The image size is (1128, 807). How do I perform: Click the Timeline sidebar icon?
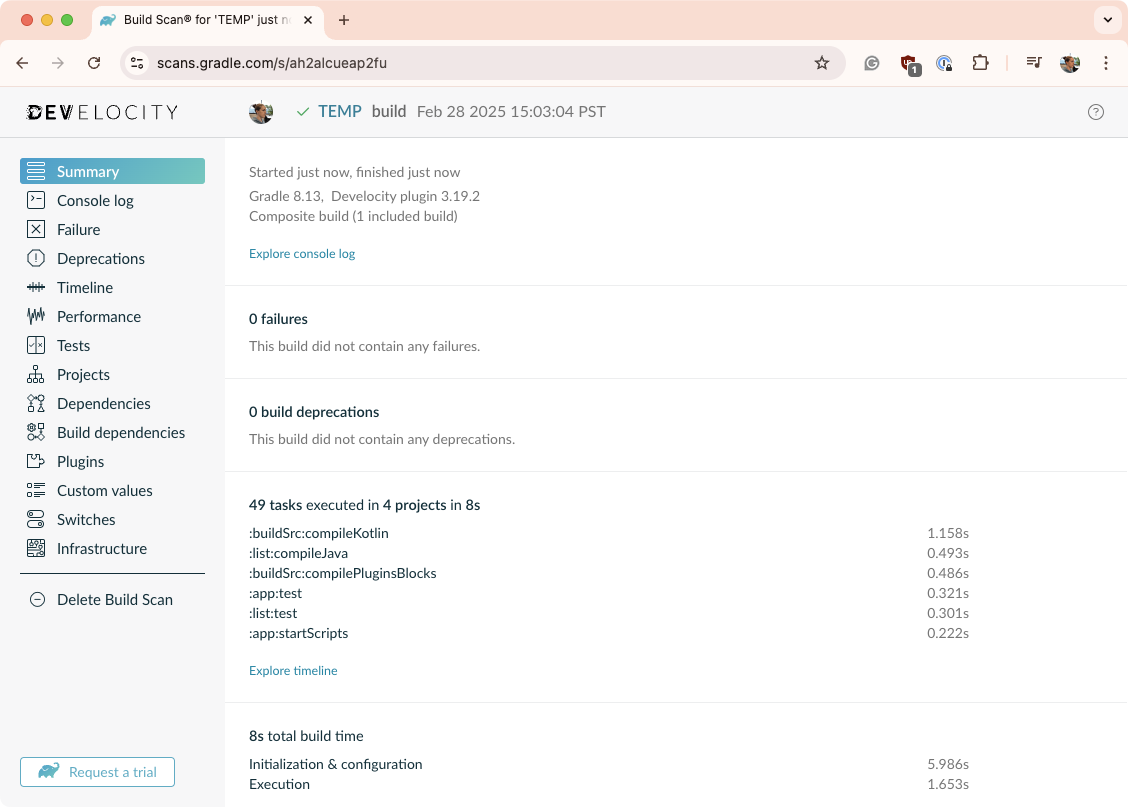[36, 287]
